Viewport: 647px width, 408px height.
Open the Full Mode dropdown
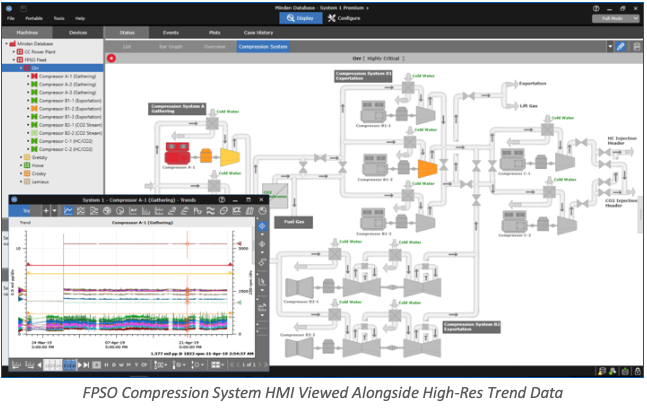(x=615, y=18)
